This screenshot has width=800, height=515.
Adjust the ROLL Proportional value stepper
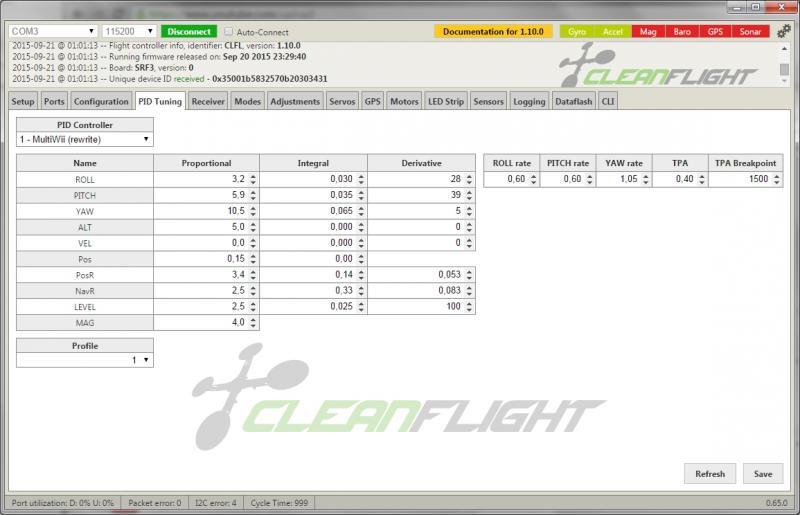pos(252,179)
